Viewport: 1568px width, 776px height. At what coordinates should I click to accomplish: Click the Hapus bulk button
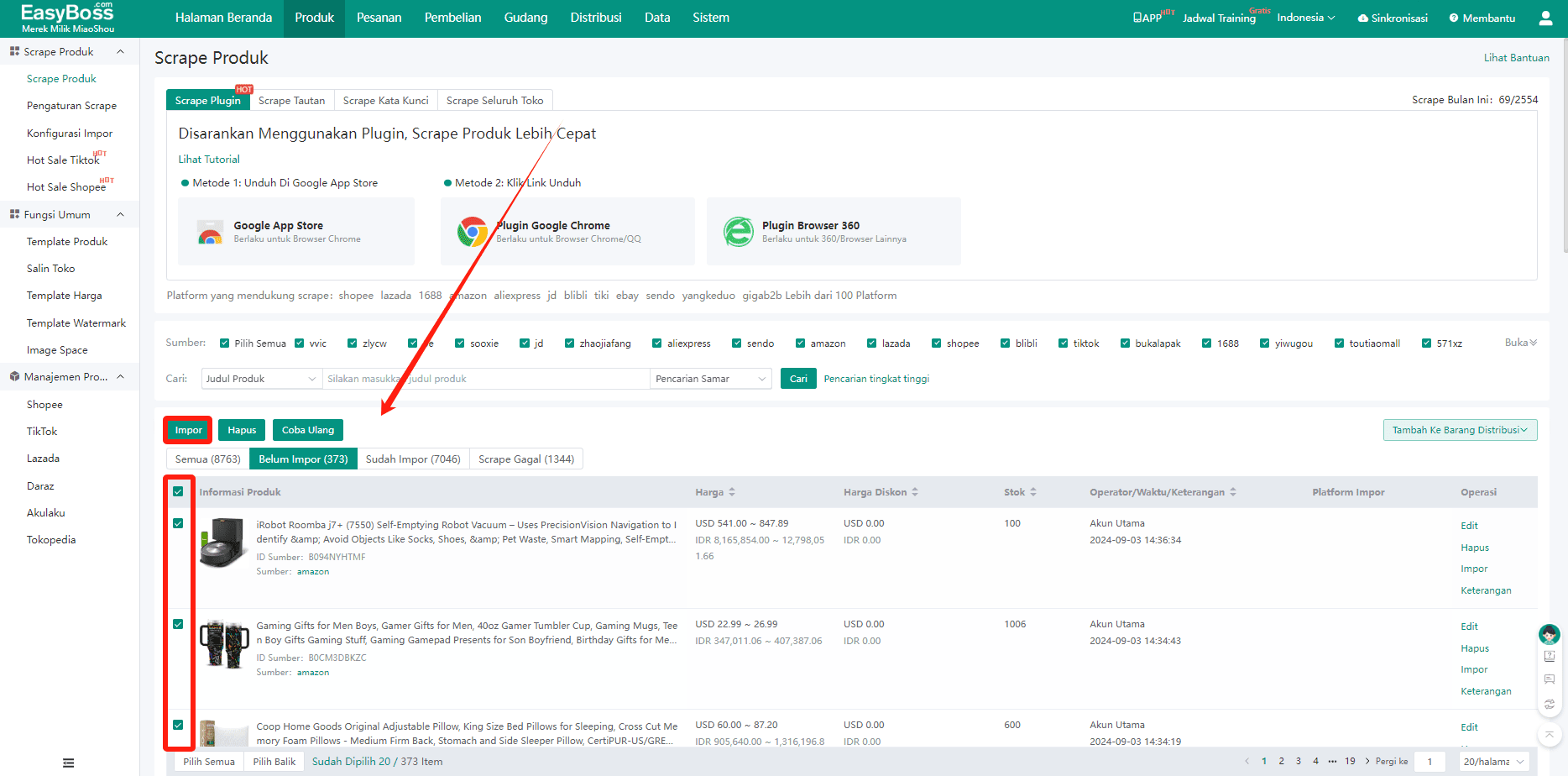click(x=242, y=430)
